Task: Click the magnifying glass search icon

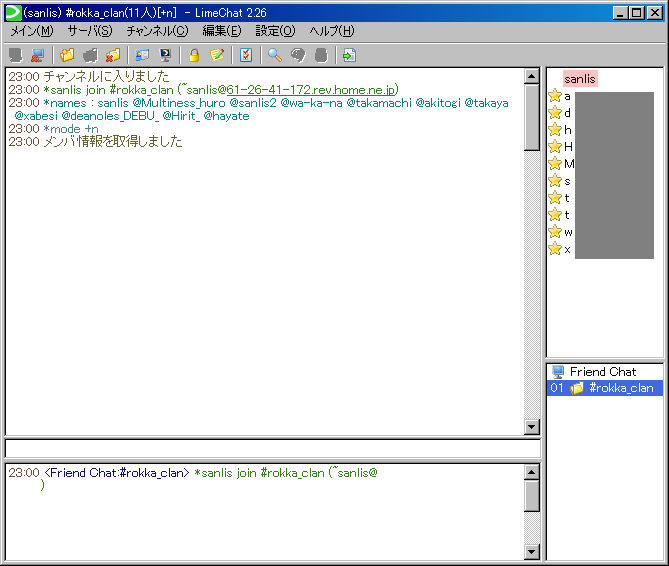Action: [275, 55]
